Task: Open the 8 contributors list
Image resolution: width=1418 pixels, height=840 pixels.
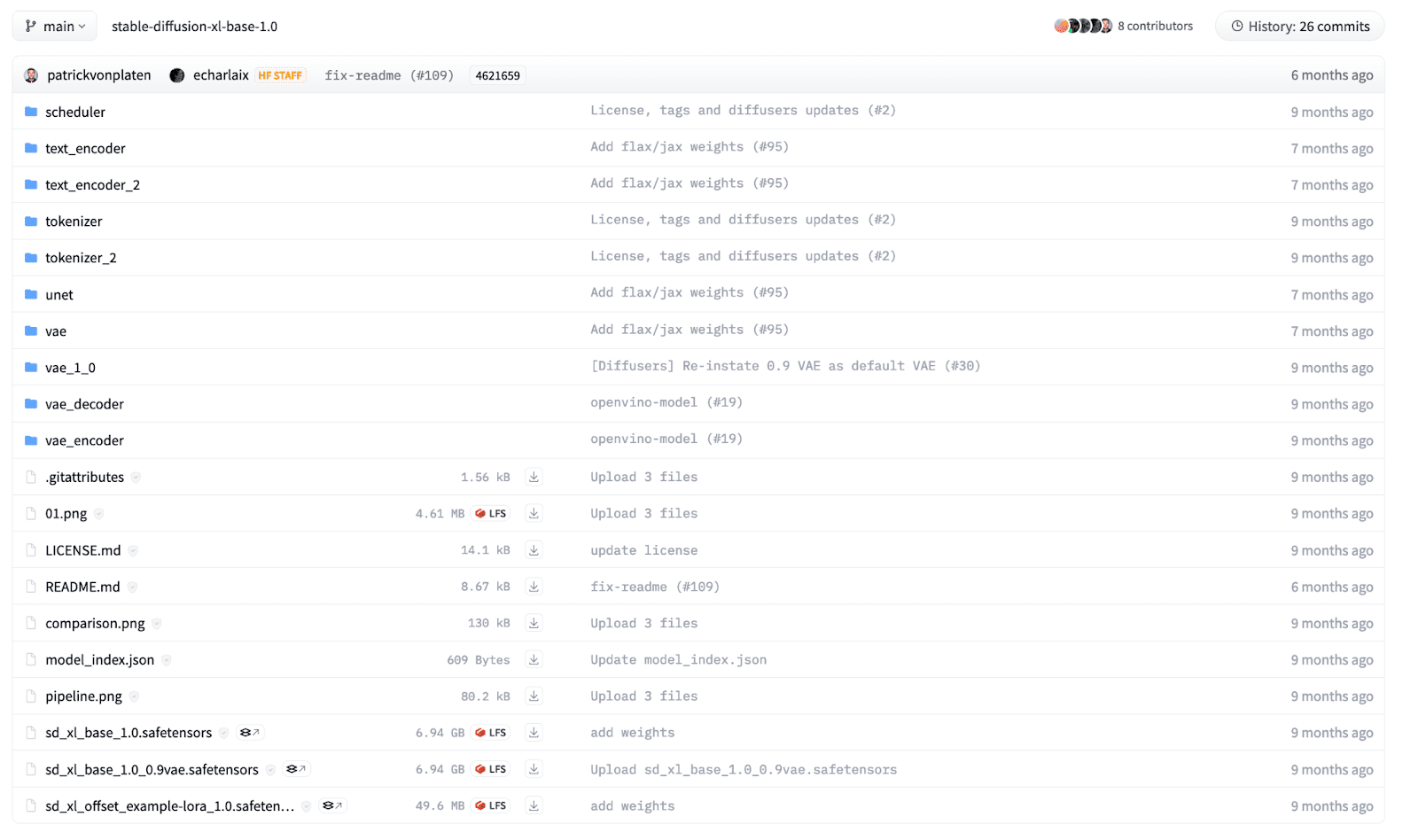Action: (x=1155, y=26)
